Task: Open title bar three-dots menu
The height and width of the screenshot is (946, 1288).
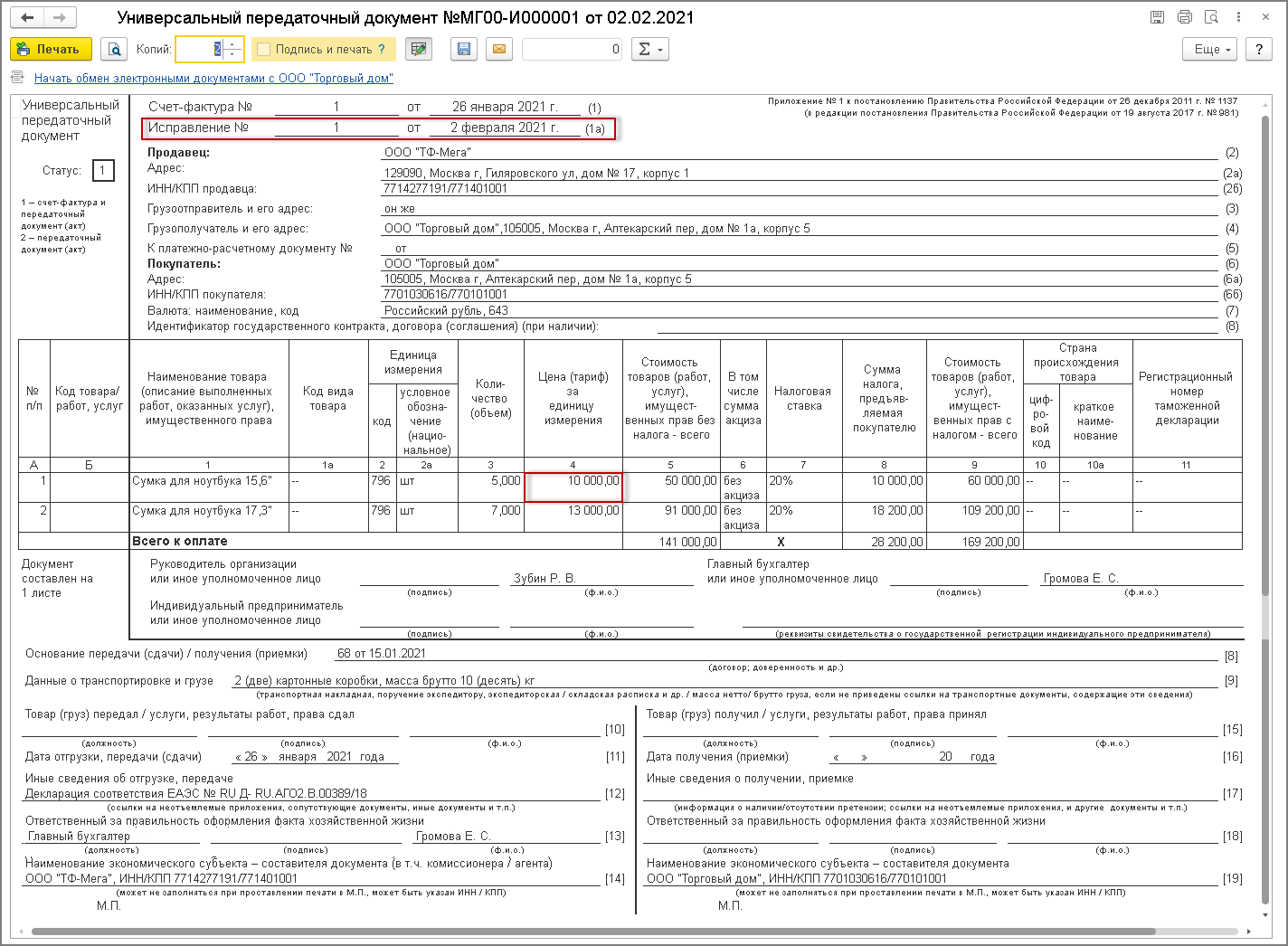Action: pyautogui.click(x=1238, y=17)
